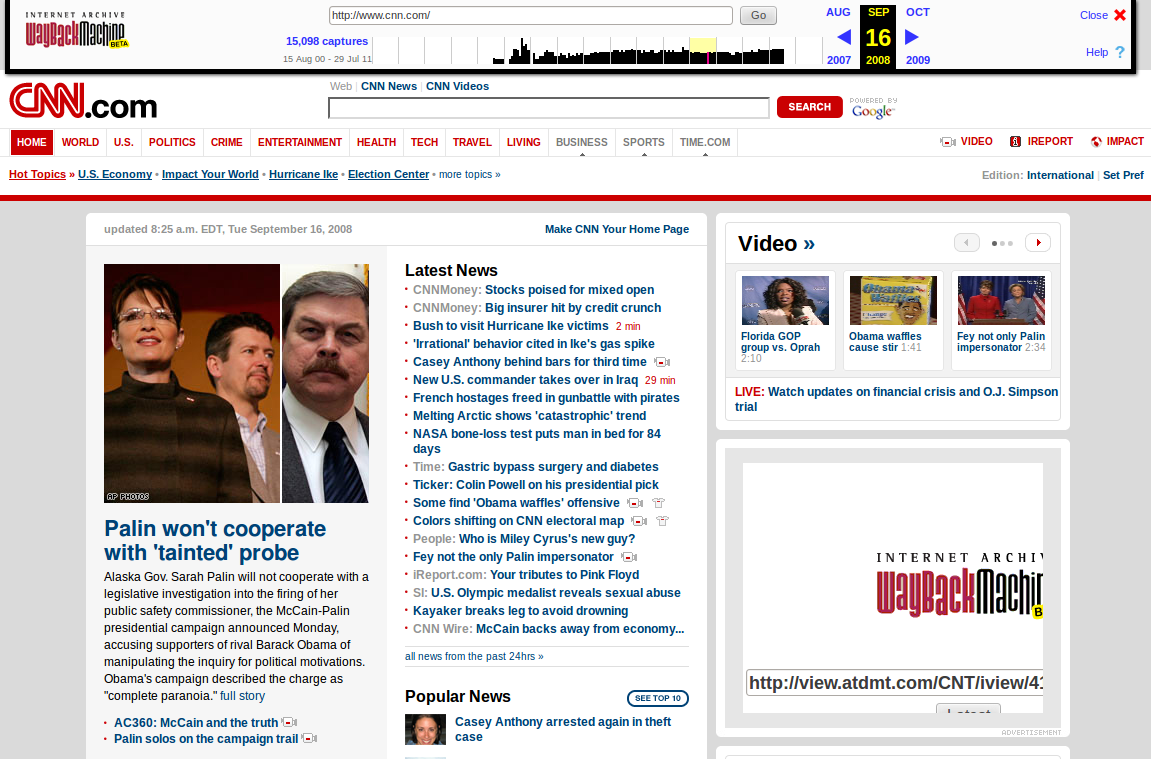Click the CNN search text field
Viewport: 1151px width, 759px height.
click(548, 108)
